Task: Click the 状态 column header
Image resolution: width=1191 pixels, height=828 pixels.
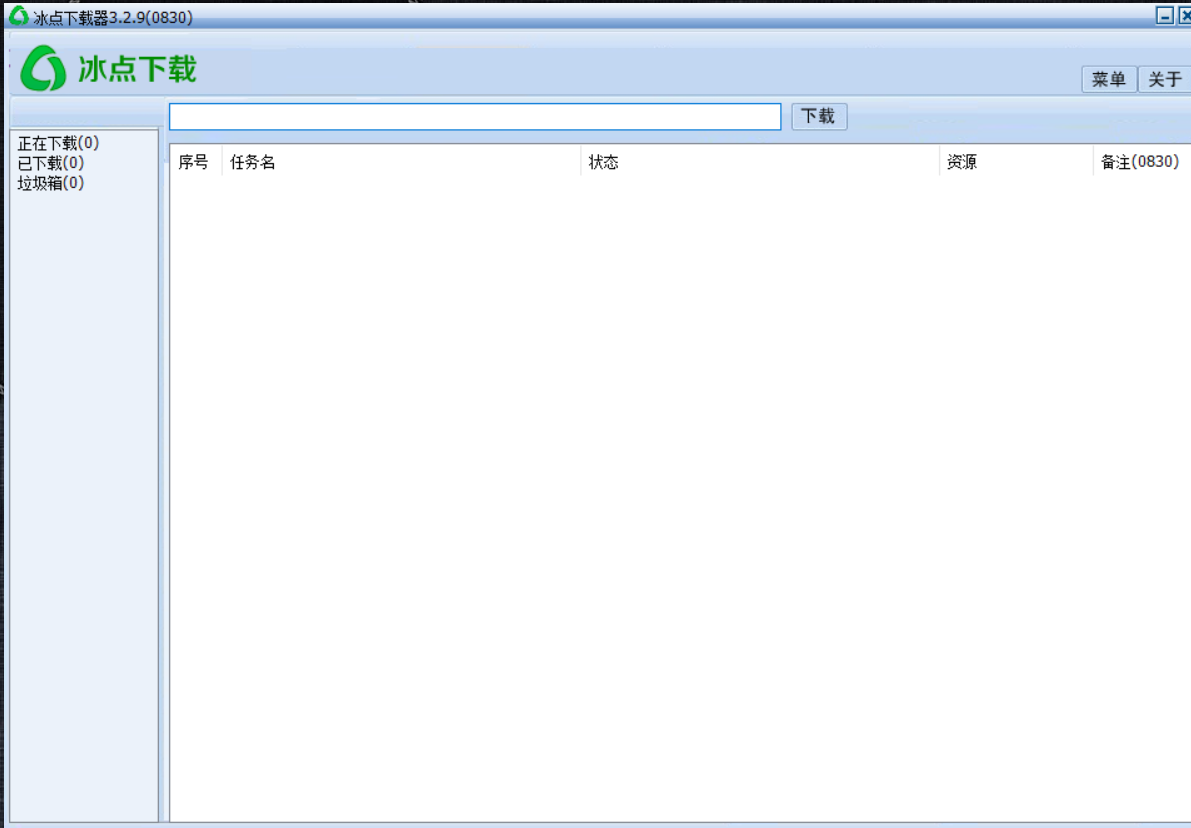Action: 760,161
